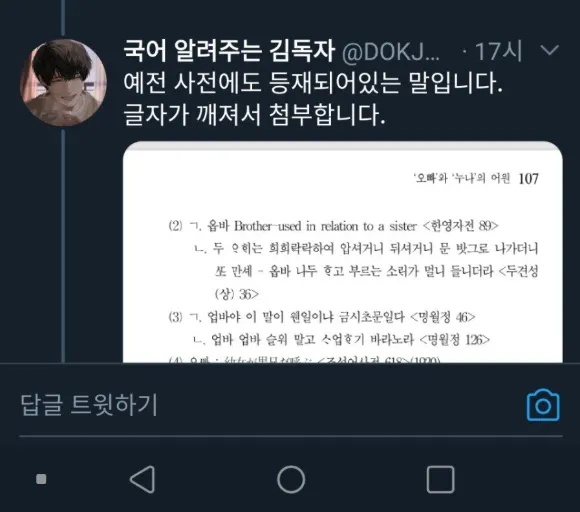Viewport: 580px width, 512px height.
Task: Tap the Android back triangle button
Action: (142, 479)
